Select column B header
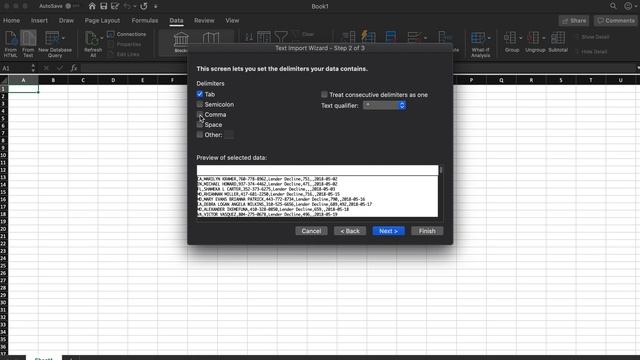The width and height of the screenshot is (640, 360). (53, 80)
